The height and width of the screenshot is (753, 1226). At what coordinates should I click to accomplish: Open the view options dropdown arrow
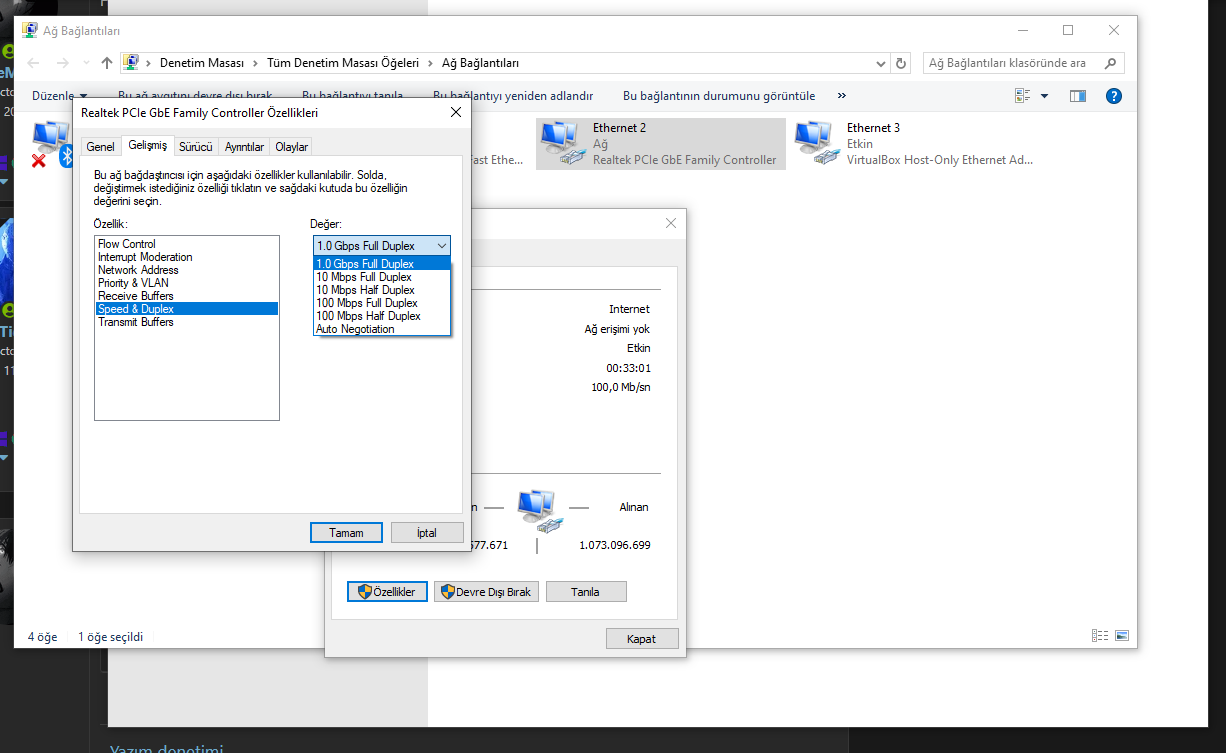pyautogui.click(x=1044, y=96)
